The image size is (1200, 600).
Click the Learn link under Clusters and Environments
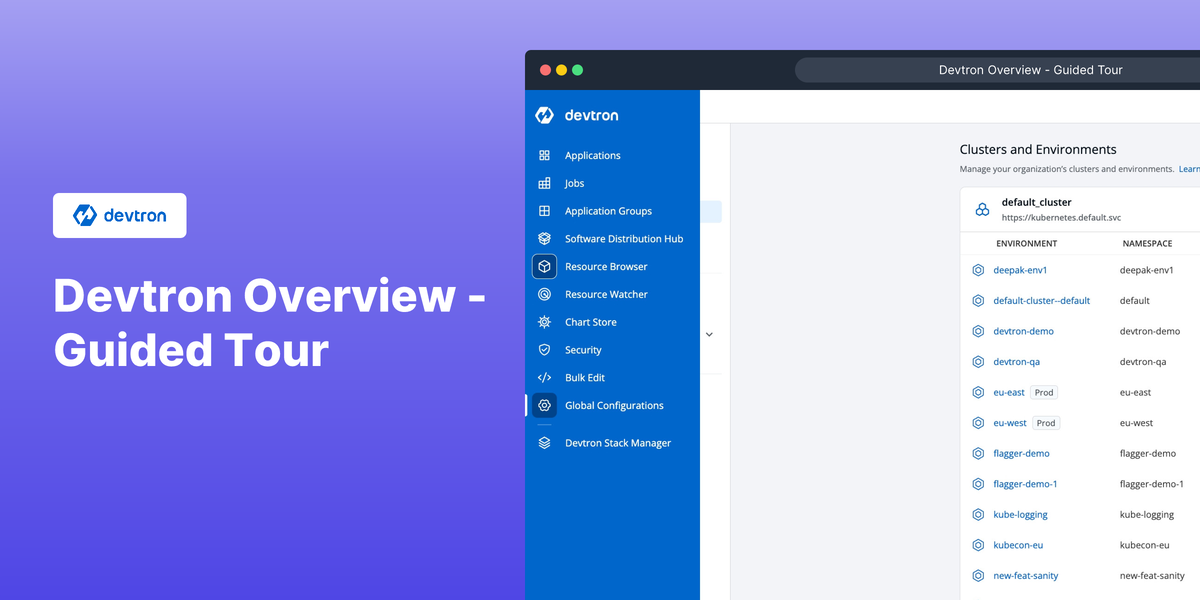click(x=1188, y=169)
